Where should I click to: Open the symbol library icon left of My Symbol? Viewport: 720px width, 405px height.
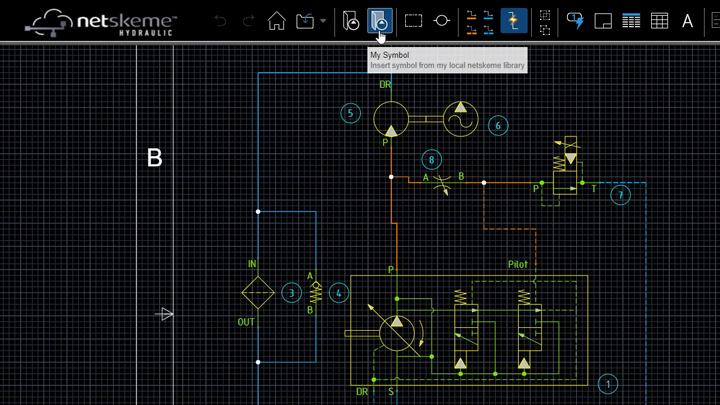tap(351, 21)
